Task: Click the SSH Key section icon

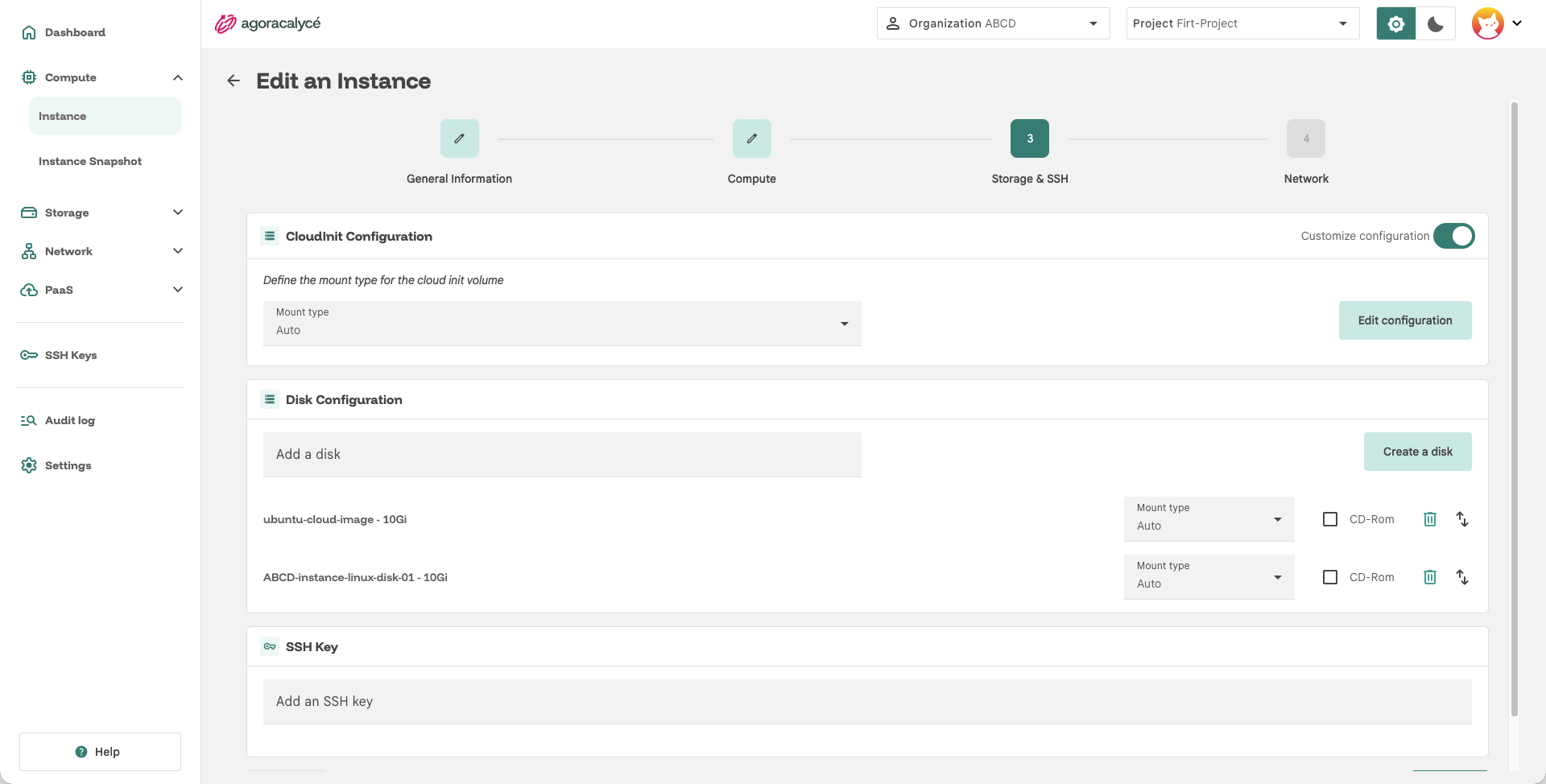Action: point(270,646)
